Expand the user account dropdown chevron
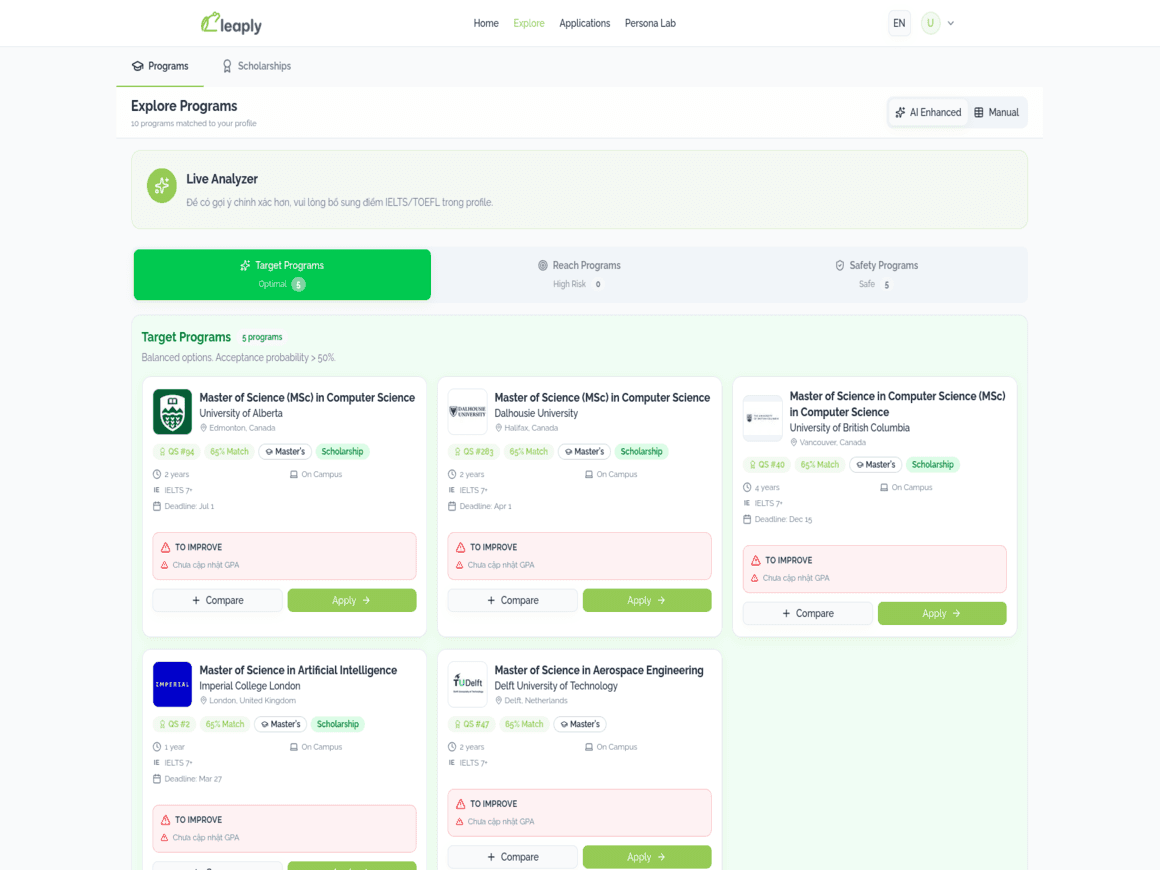 (951, 23)
